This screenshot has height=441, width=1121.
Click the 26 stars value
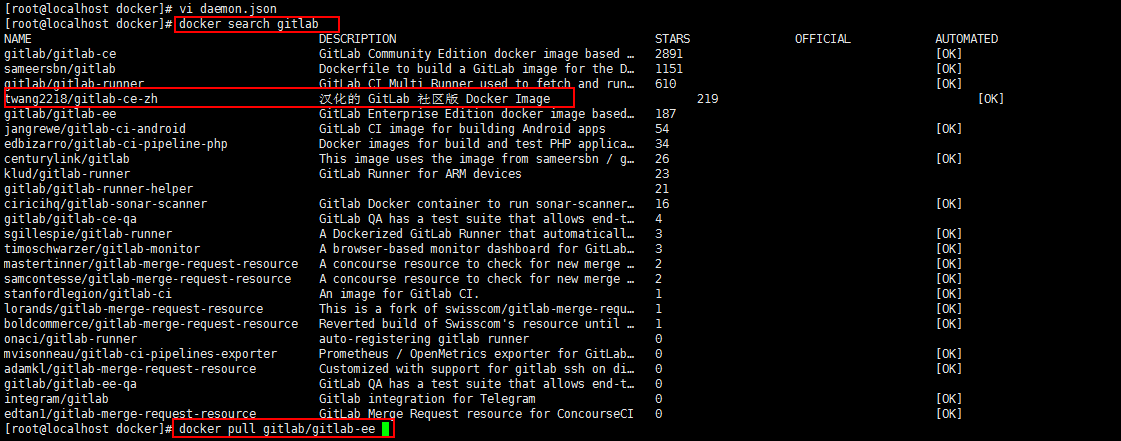(661, 159)
